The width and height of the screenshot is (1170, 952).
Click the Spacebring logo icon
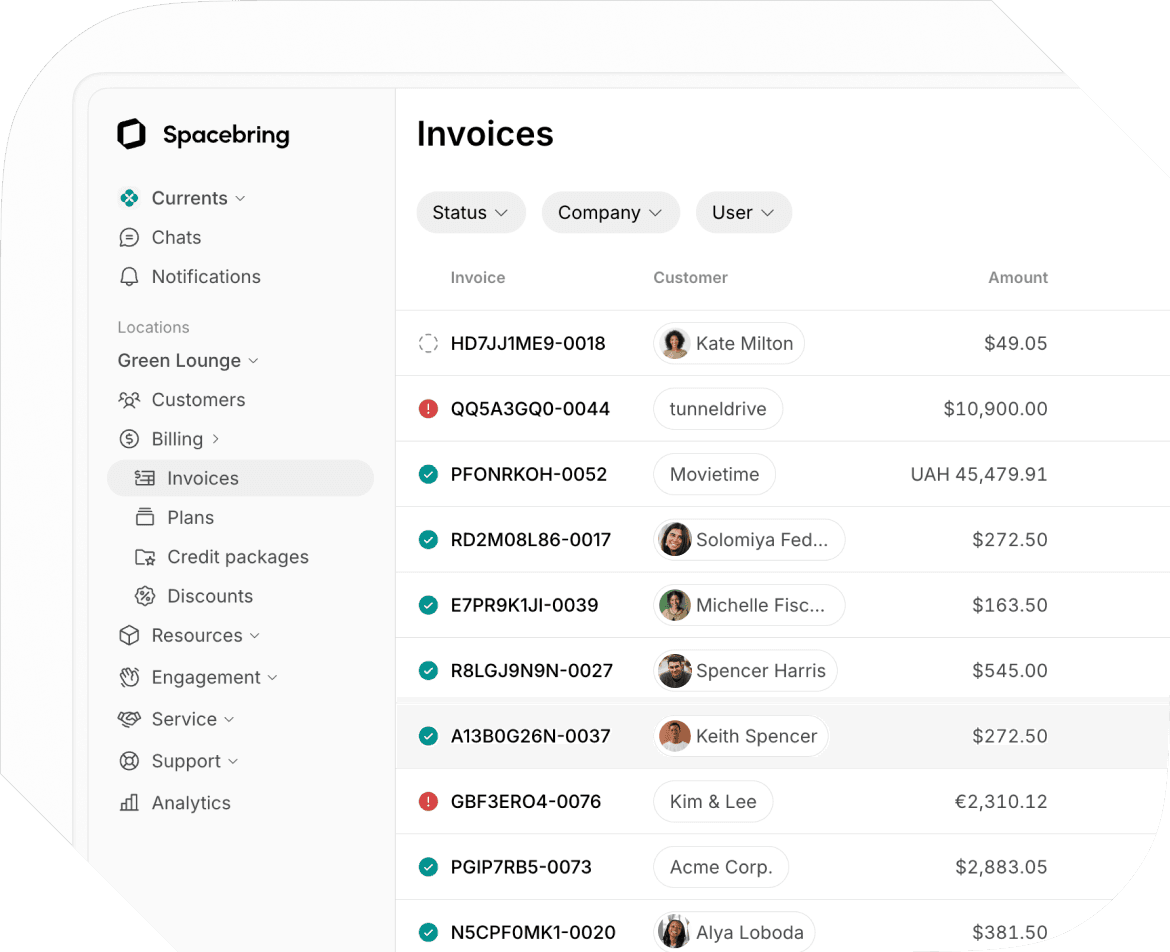click(131, 134)
